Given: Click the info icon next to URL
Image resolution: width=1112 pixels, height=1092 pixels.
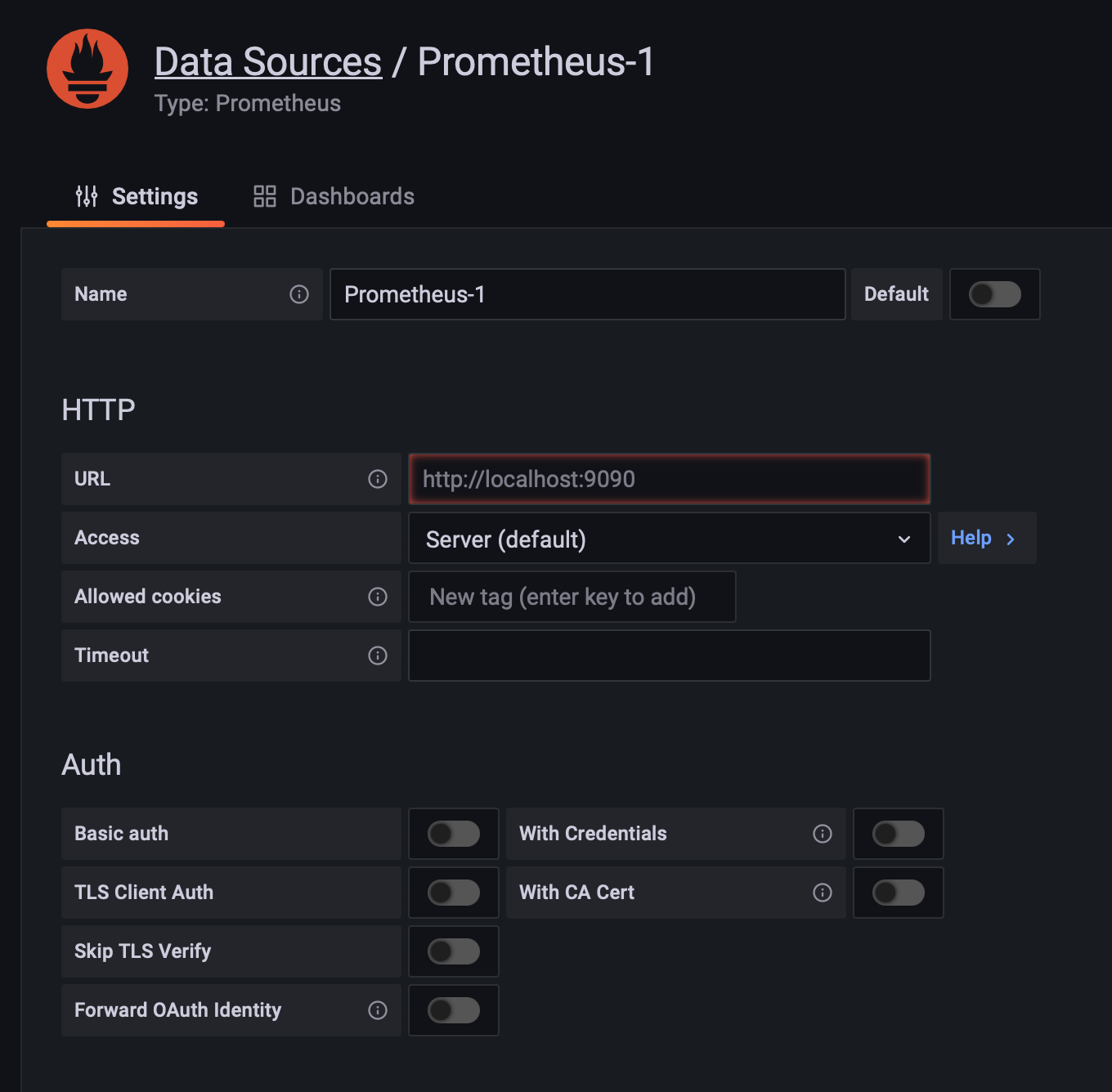Looking at the screenshot, I should tap(378, 479).
